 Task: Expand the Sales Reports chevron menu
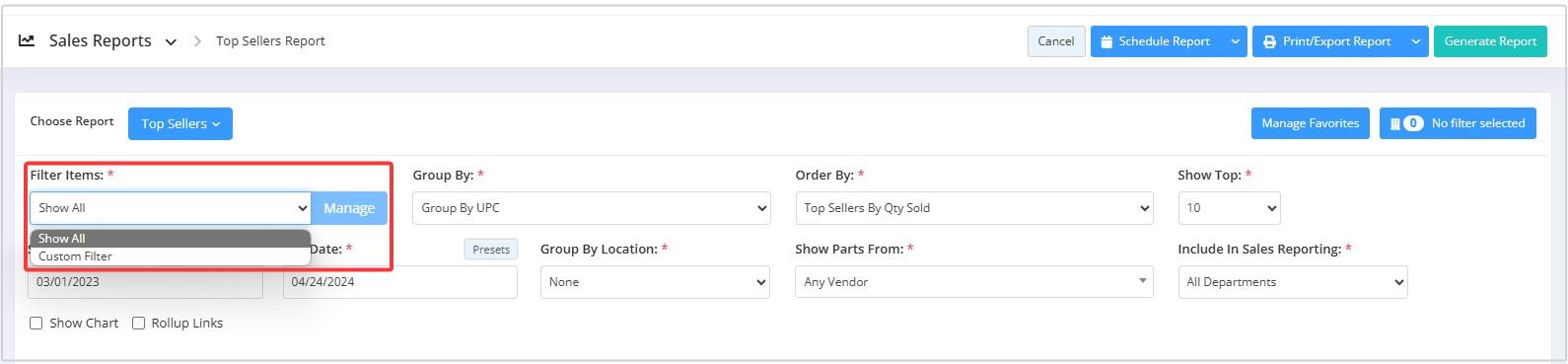pos(171,41)
